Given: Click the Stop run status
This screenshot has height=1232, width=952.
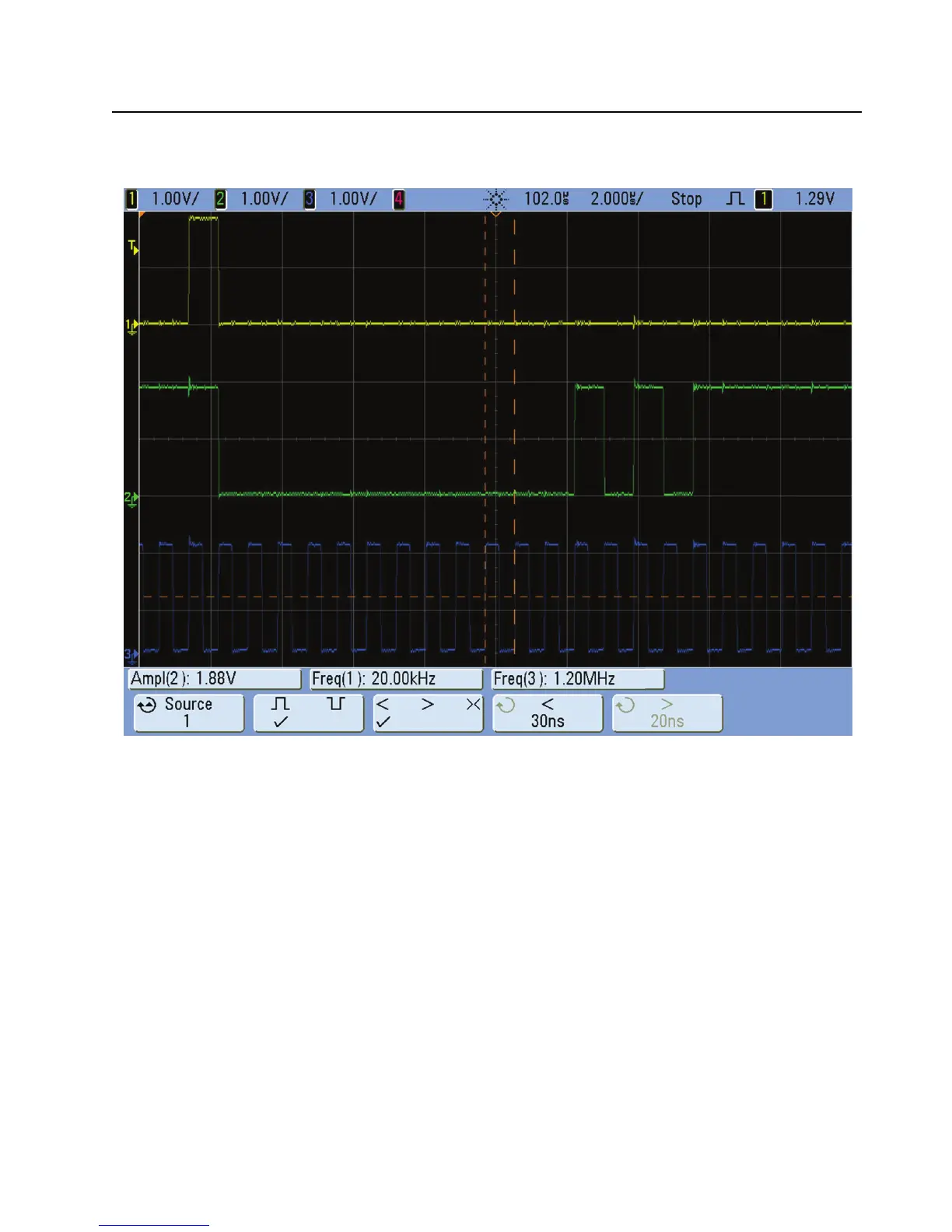Looking at the screenshot, I should 687,199.
